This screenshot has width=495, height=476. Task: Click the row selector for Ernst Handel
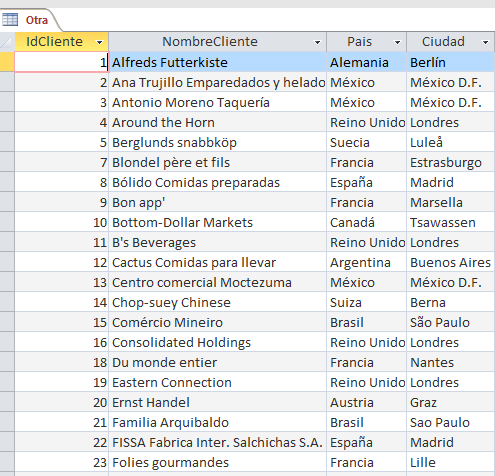[x=7, y=402]
